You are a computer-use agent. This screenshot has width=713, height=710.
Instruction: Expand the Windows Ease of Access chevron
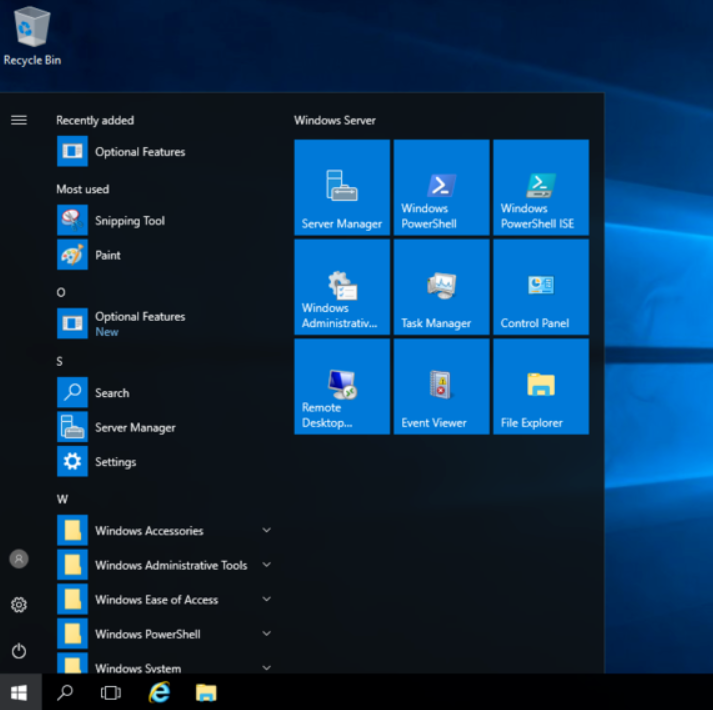(x=266, y=599)
